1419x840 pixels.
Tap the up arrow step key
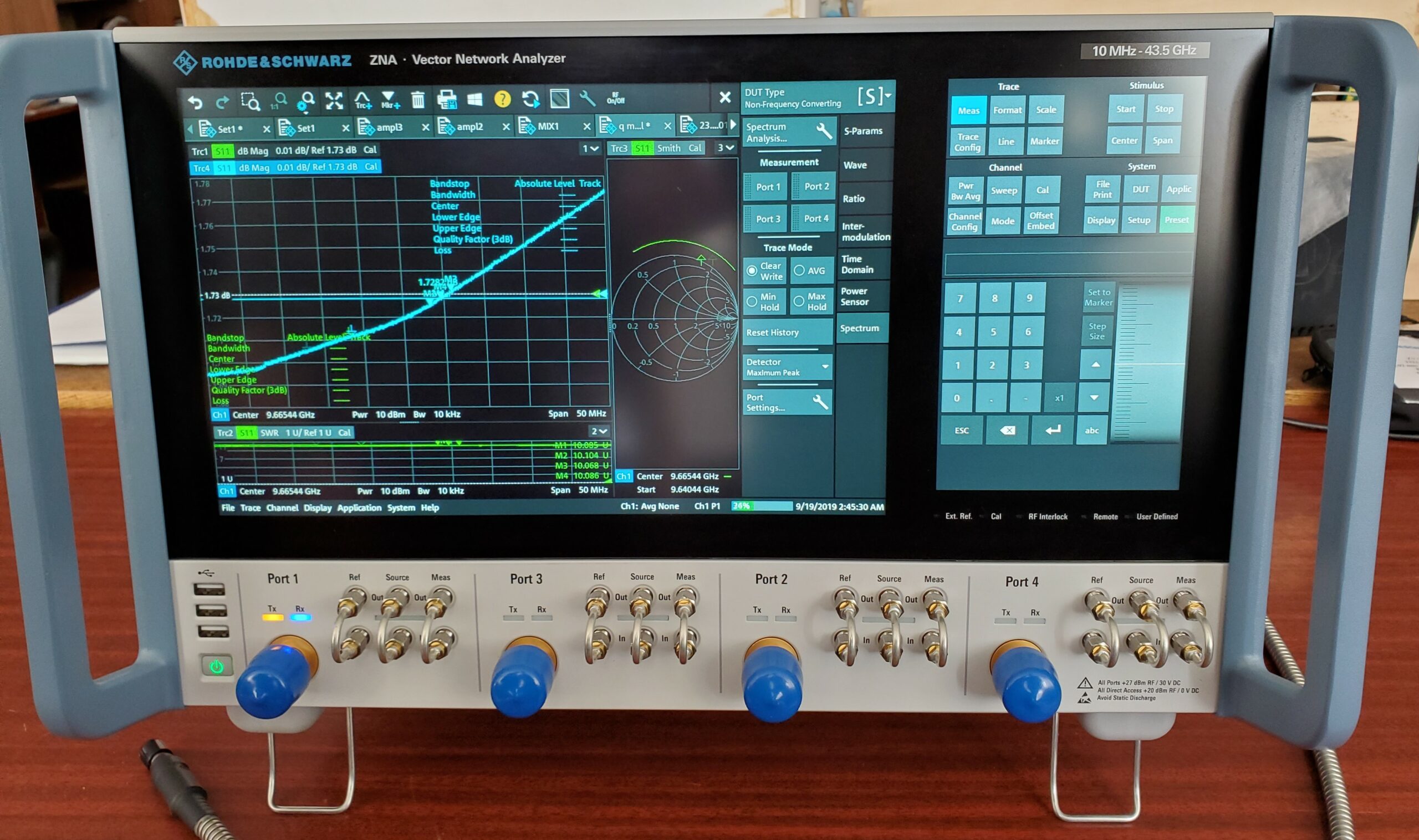tap(1095, 365)
